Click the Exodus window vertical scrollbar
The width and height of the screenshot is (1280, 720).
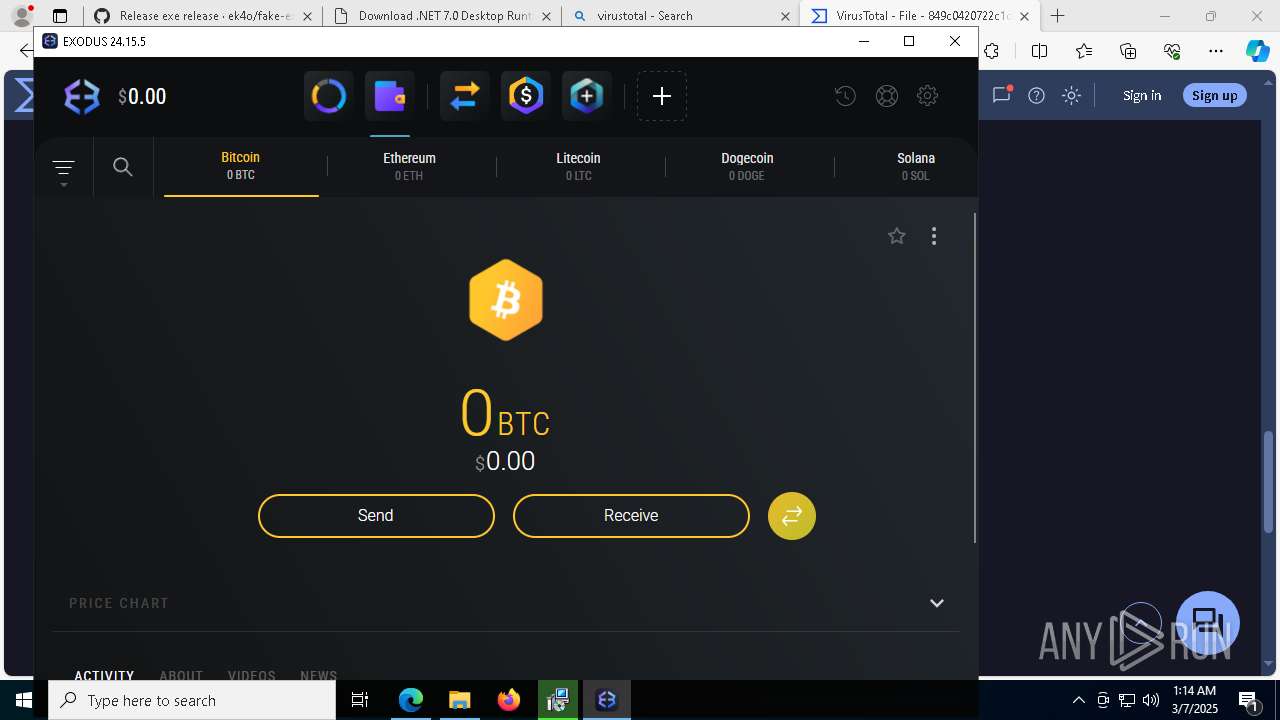pyautogui.click(x=975, y=378)
